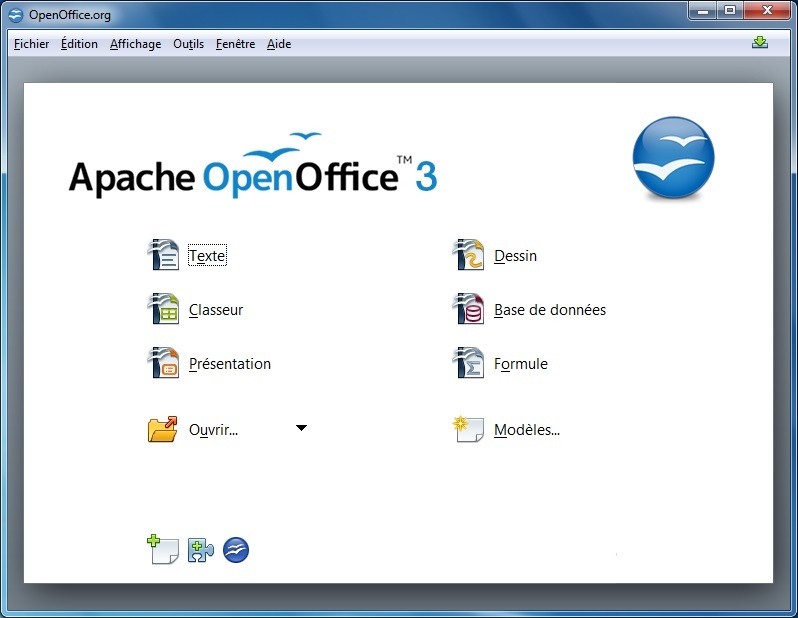This screenshot has width=798, height=618.
Task: Open the Aide menu
Action: coord(279,44)
